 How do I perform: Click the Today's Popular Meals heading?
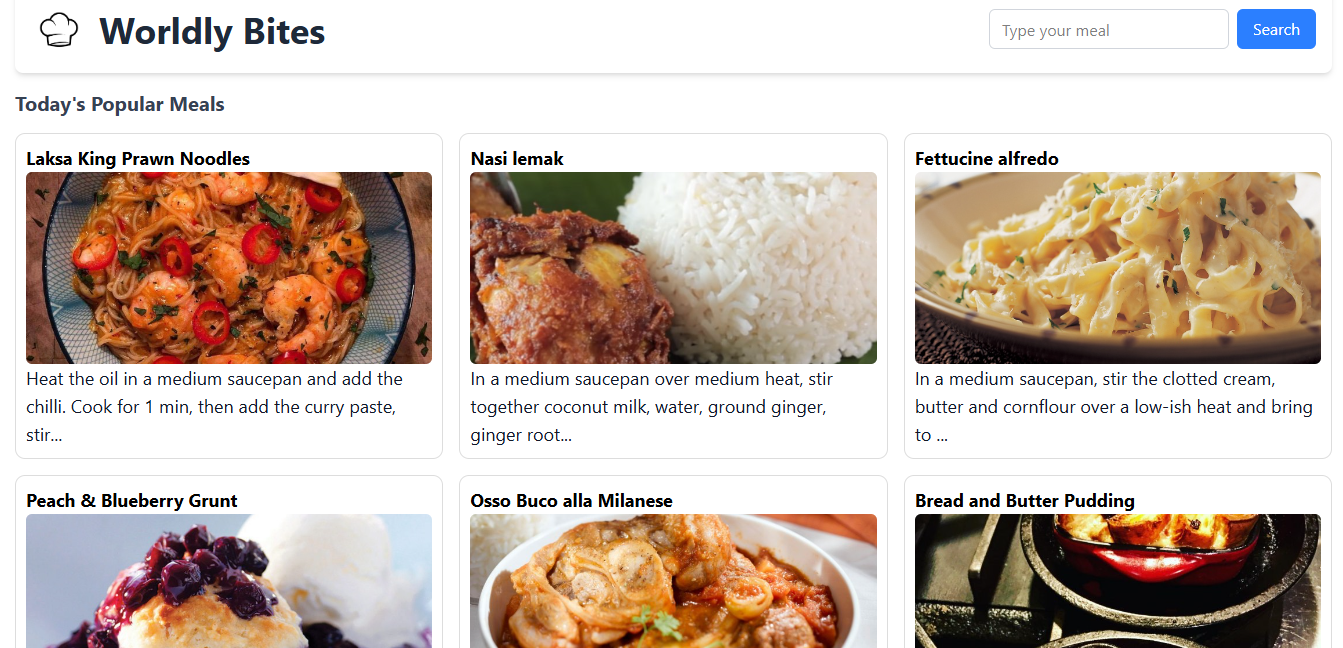click(x=120, y=105)
